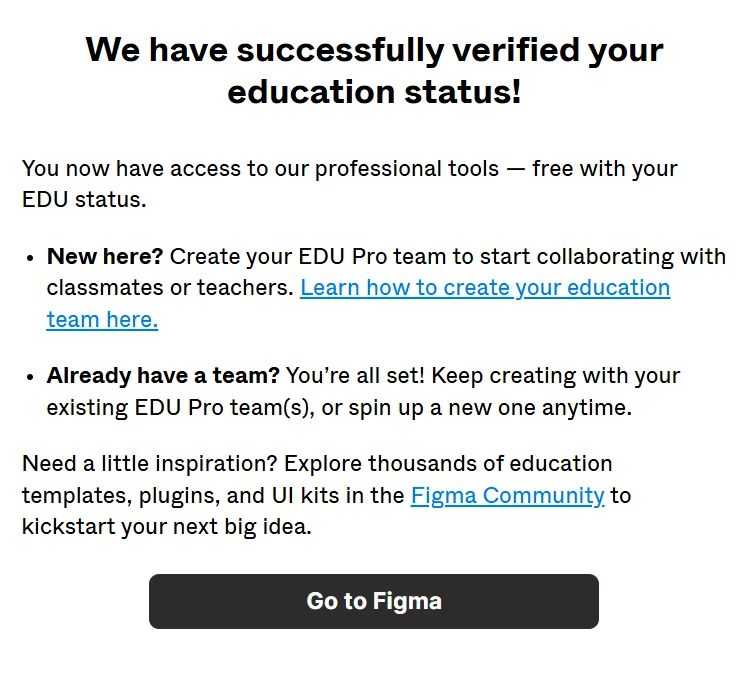The height and width of the screenshot is (681, 754).
Task: Click the bullet marker before 'New here?'
Action: pyautogui.click(x=30, y=258)
